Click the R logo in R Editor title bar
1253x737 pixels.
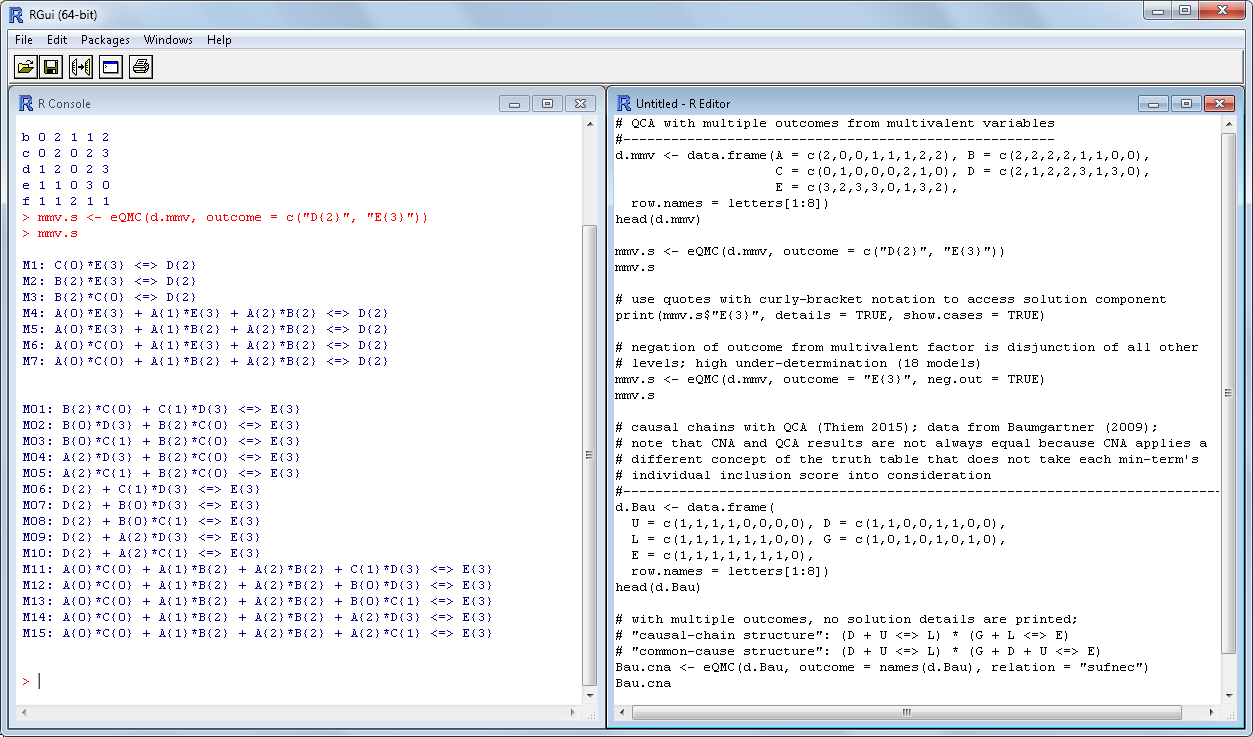[624, 103]
